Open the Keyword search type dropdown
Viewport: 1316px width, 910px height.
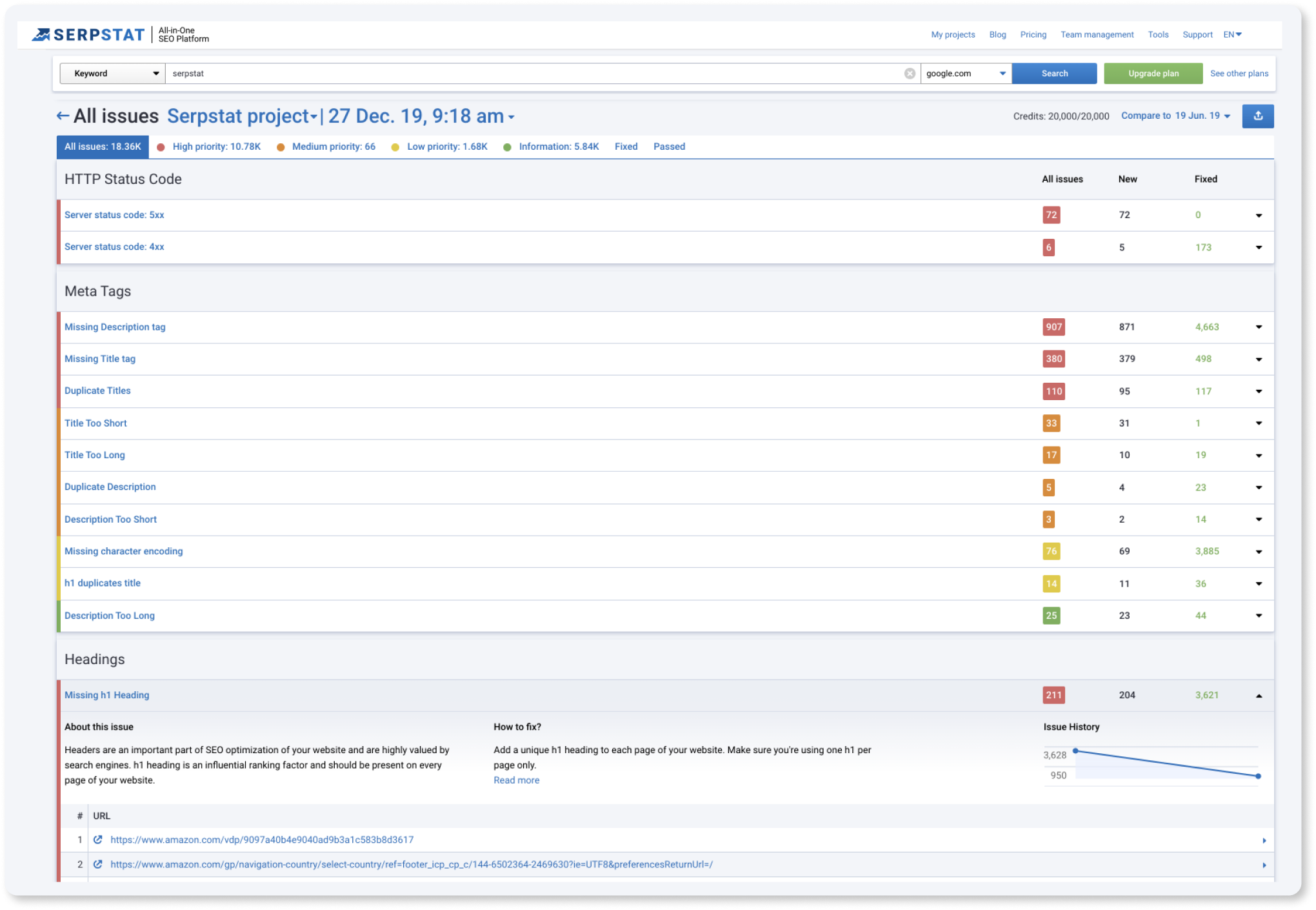pos(112,74)
